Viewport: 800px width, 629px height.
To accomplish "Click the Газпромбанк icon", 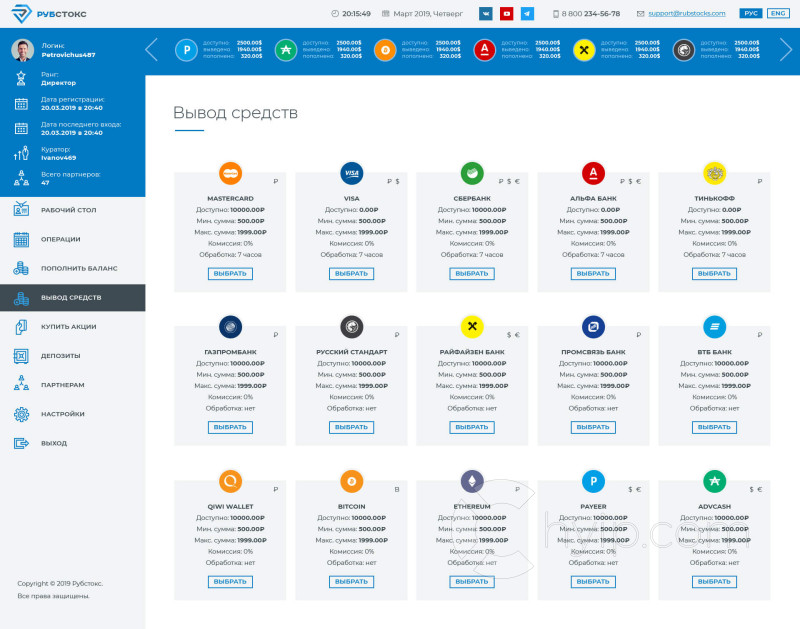I will coord(230,326).
